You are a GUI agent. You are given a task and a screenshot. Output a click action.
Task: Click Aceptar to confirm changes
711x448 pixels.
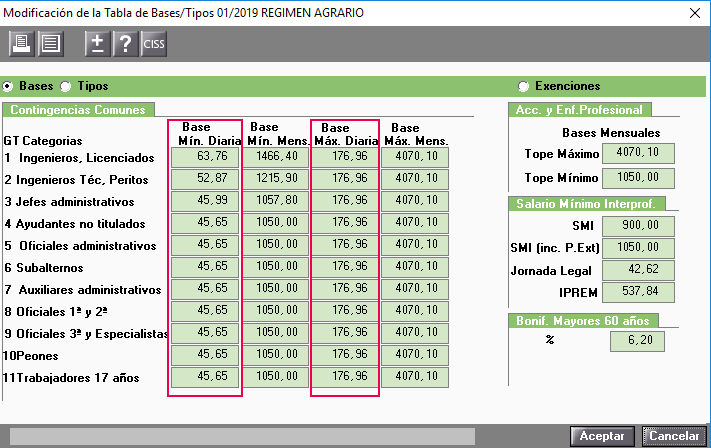pyautogui.click(x=602, y=436)
